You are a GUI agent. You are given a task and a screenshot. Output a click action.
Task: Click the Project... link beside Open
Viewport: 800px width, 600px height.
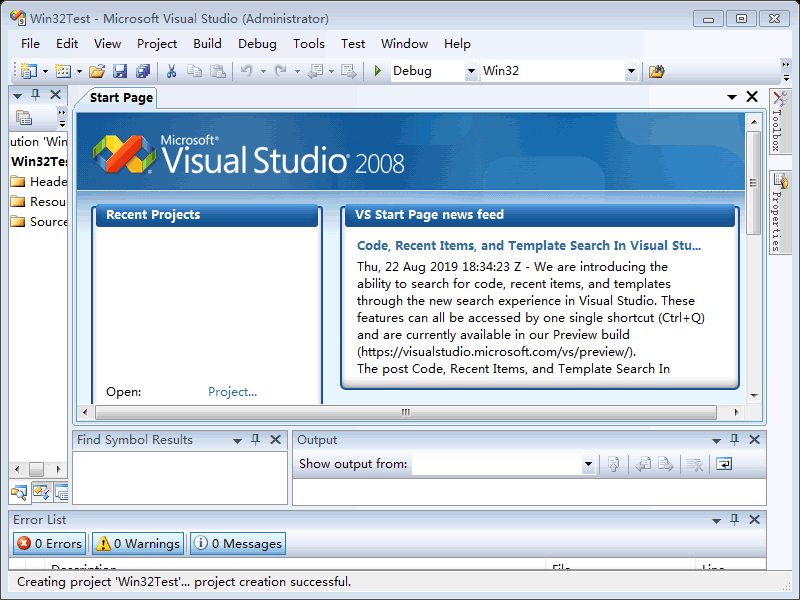click(x=232, y=392)
